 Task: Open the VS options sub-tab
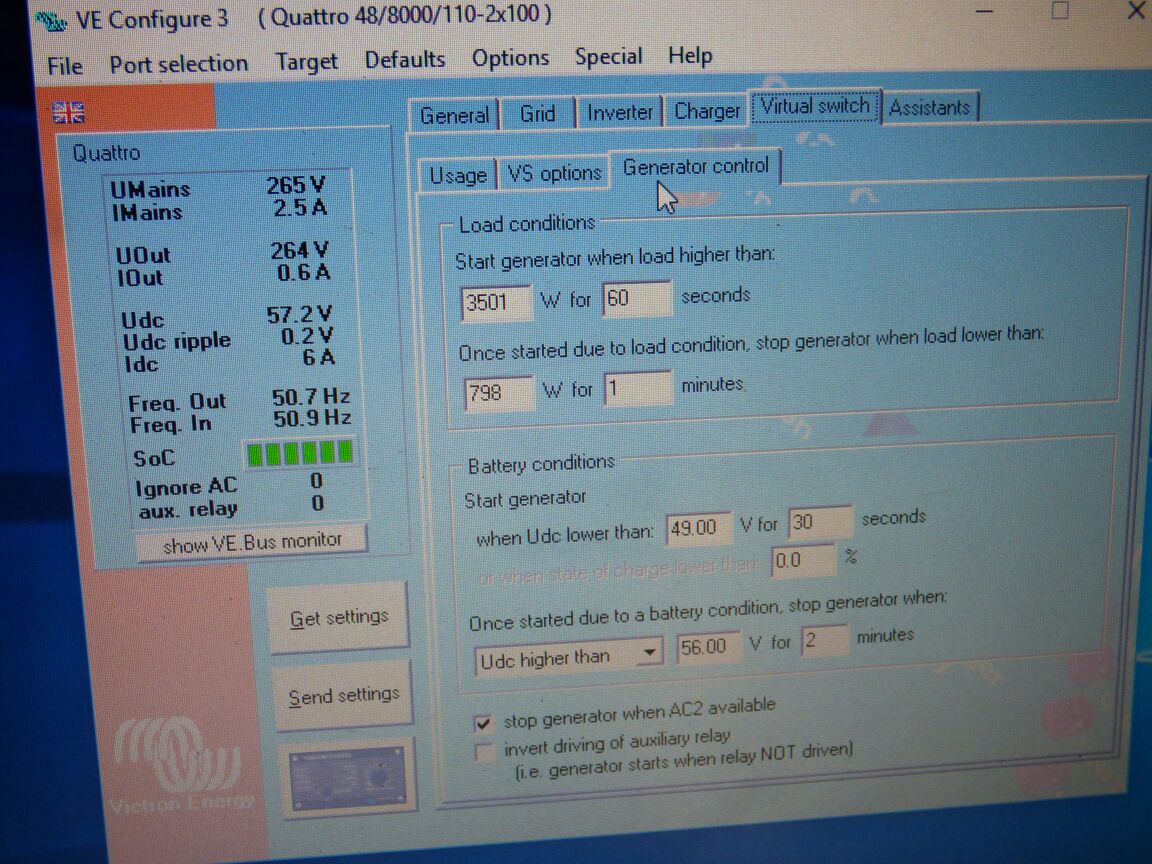point(555,173)
